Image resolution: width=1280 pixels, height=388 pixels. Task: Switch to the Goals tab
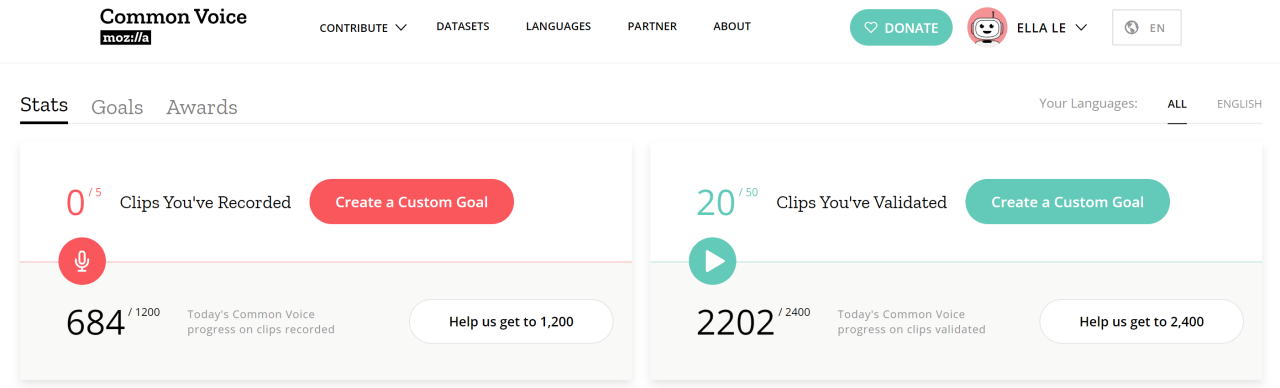(x=117, y=107)
